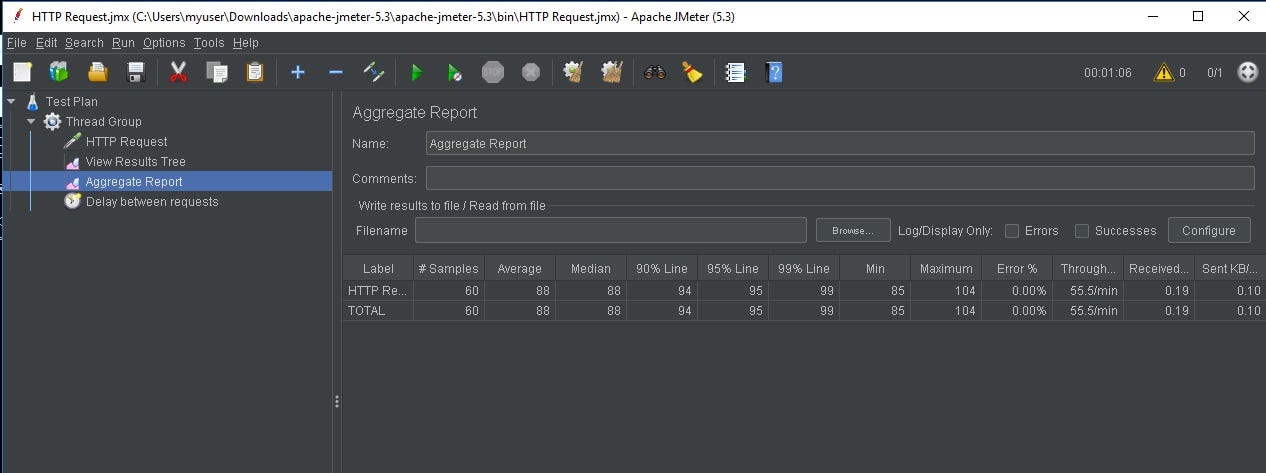
Task: Click the remote engines globe icon
Action: coord(1248,72)
